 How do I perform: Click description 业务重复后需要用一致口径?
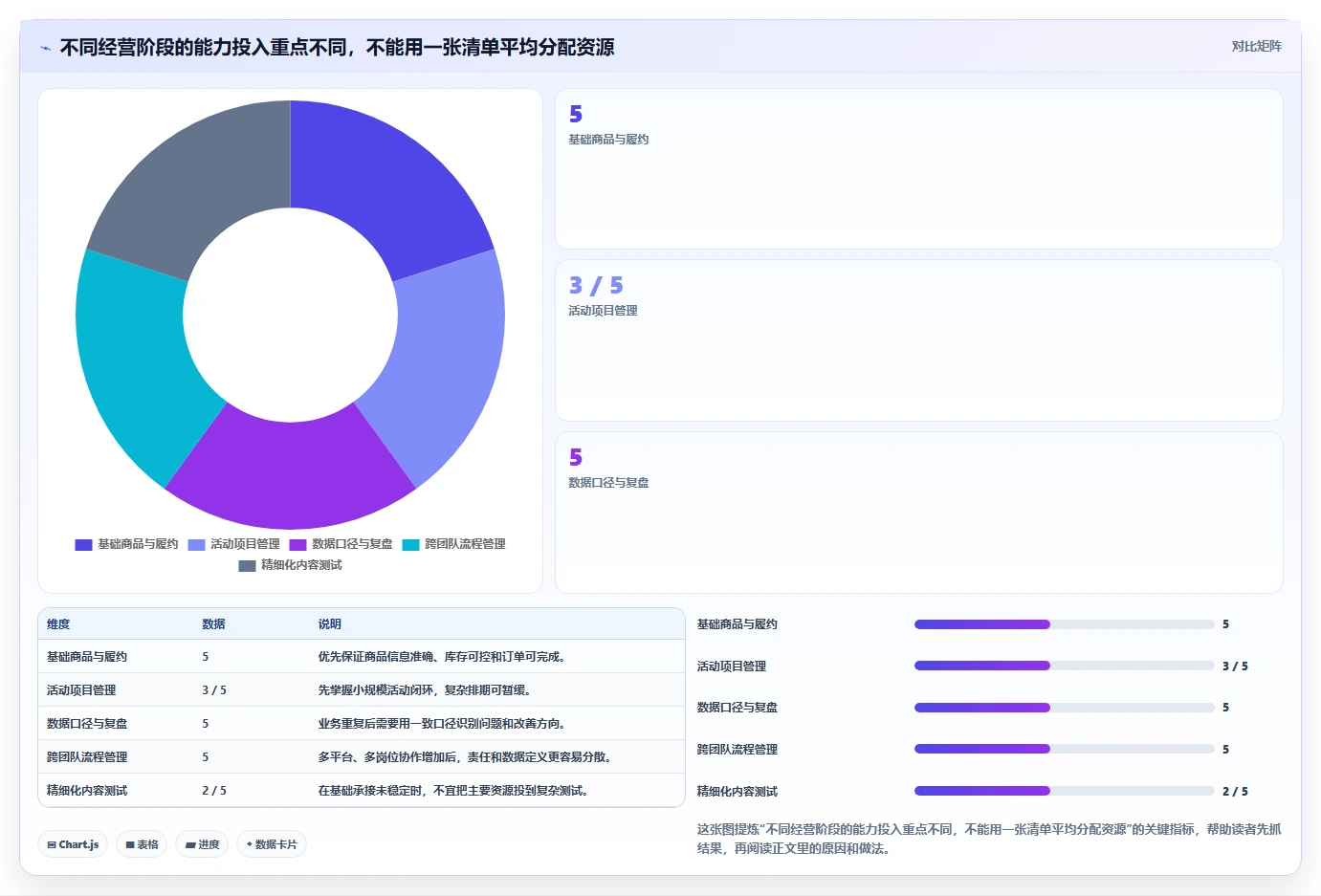click(x=444, y=724)
